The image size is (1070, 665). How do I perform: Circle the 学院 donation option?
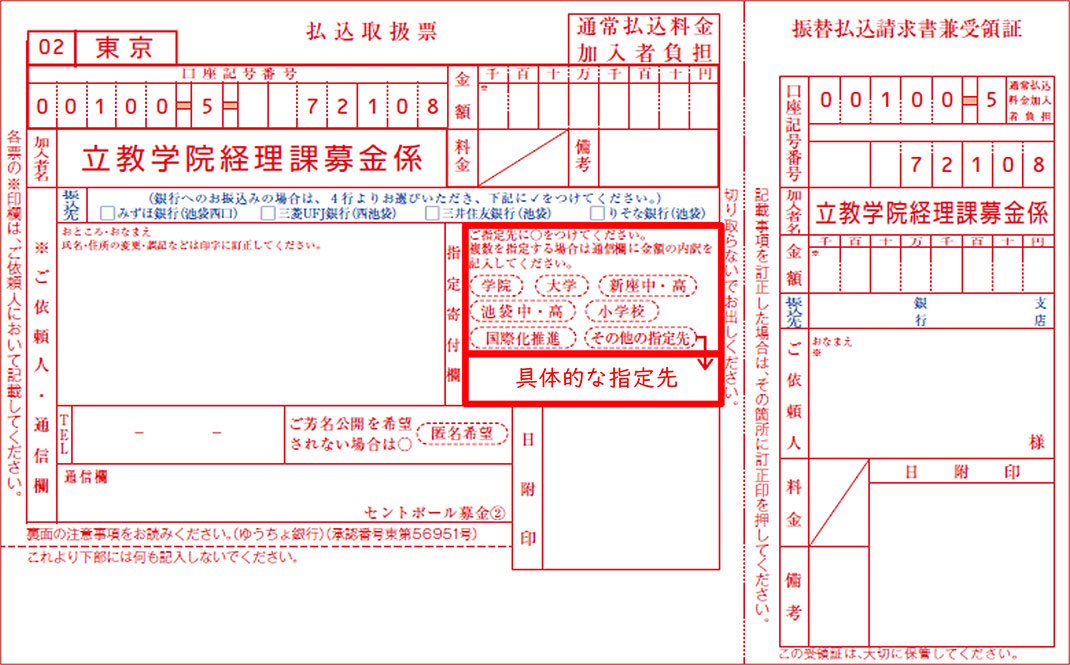(x=496, y=286)
